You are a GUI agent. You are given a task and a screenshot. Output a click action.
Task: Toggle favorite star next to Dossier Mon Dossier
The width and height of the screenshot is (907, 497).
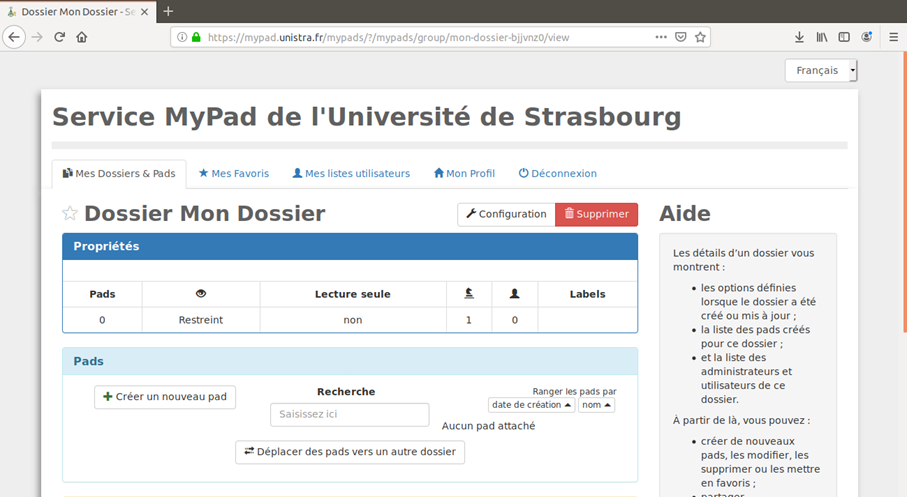[x=69, y=213]
